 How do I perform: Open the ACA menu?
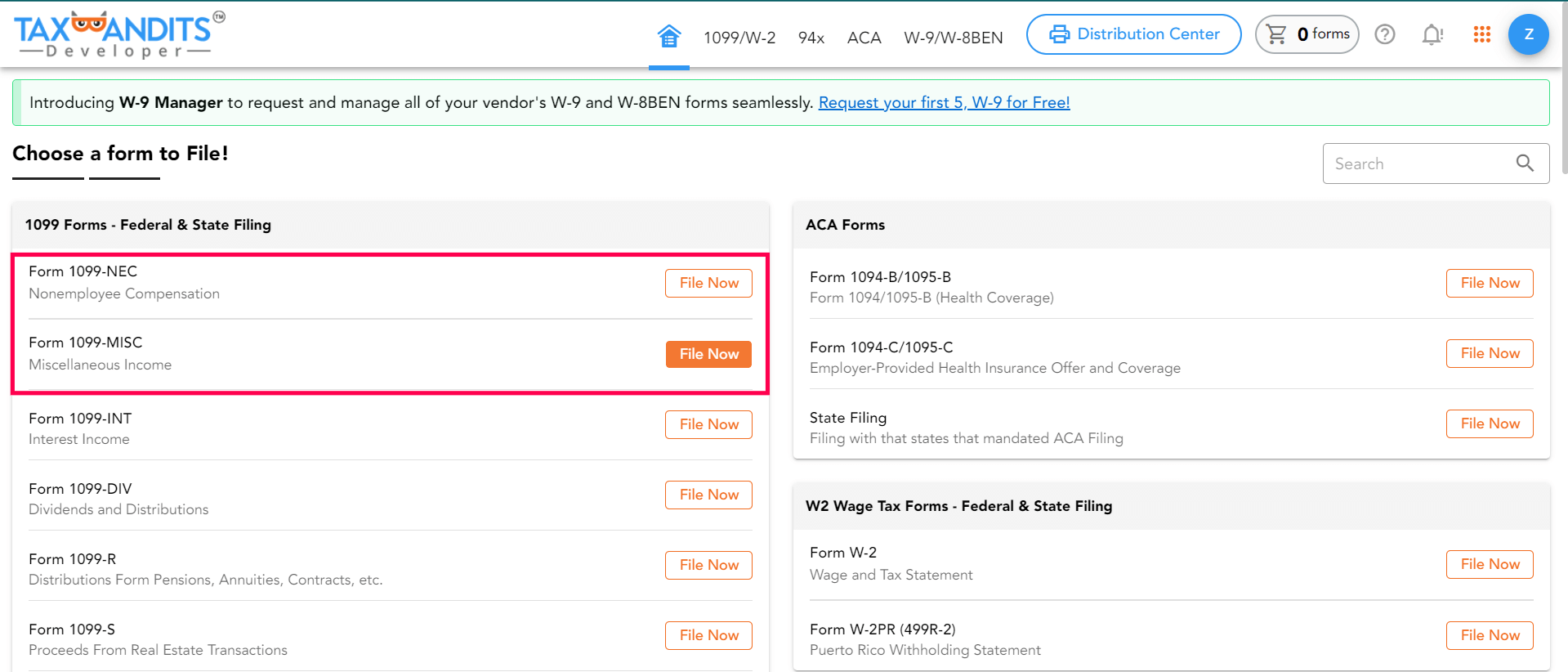tap(864, 38)
